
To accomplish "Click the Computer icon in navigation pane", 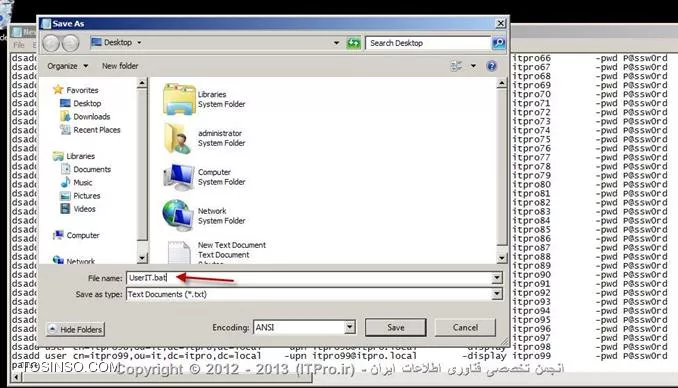I will tap(58, 235).
